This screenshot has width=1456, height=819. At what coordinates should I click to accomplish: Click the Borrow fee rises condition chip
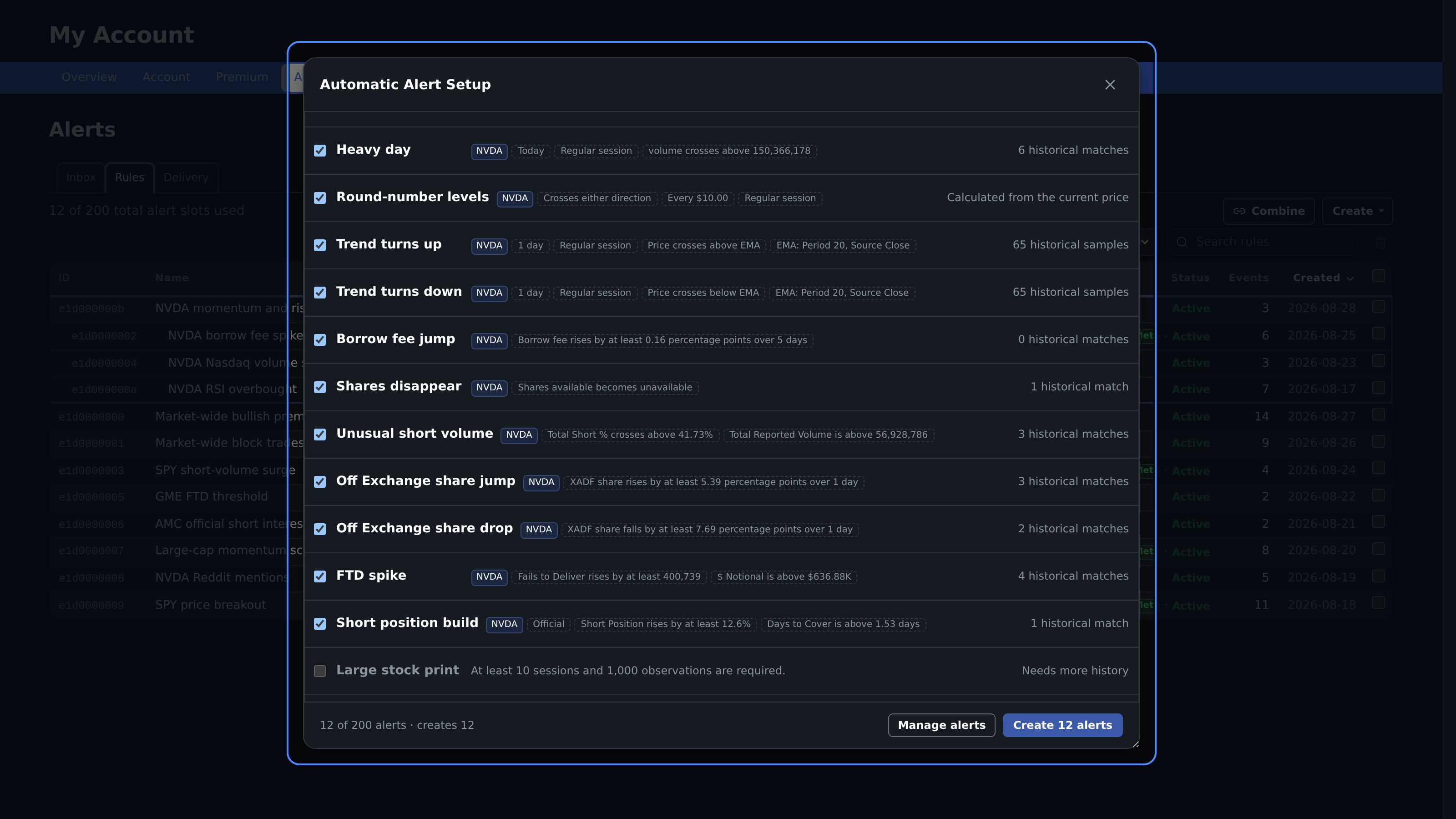662,340
